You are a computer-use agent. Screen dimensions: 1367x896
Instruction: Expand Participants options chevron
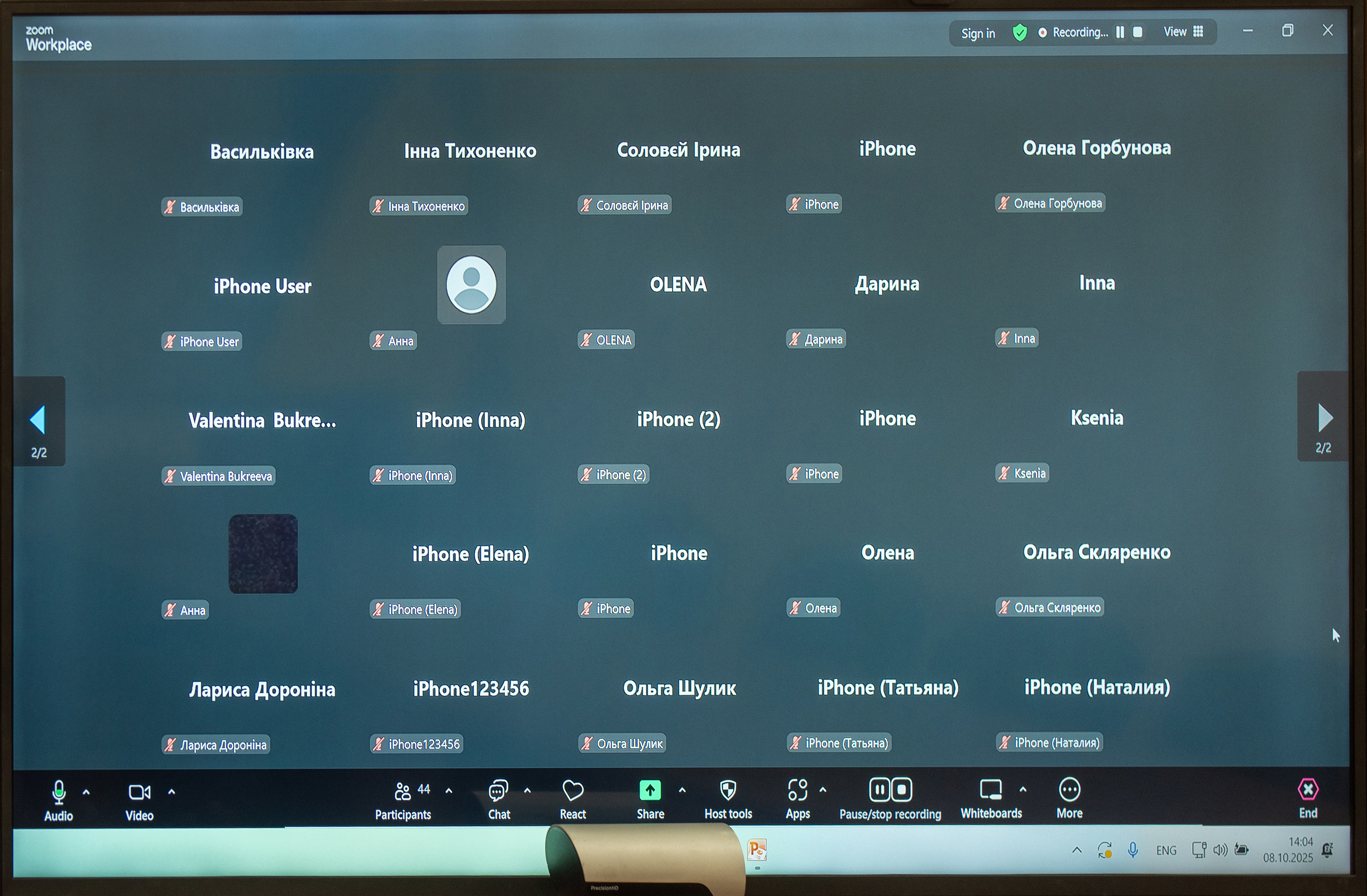pyautogui.click(x=448, y=791)
